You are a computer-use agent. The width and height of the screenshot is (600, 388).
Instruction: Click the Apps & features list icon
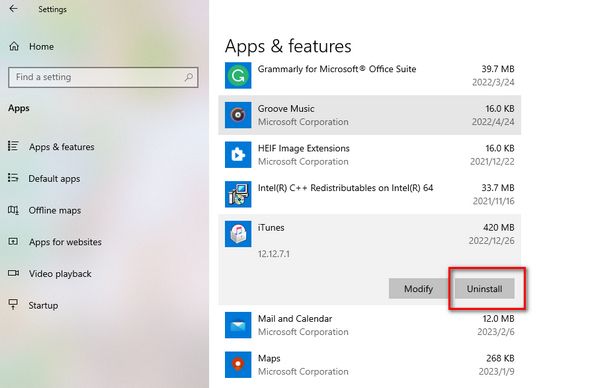coord(13,146)
